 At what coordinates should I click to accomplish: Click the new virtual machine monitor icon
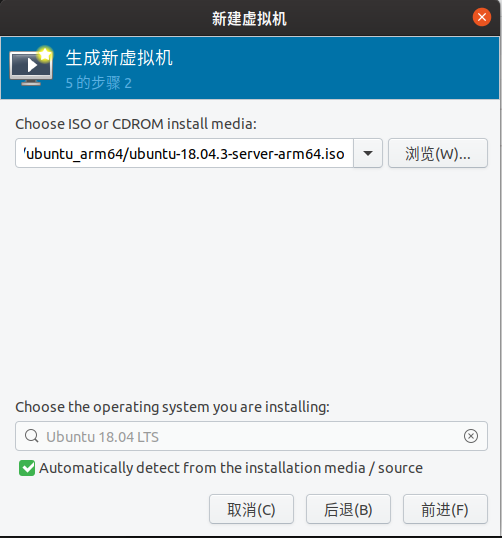coord(31,67)
